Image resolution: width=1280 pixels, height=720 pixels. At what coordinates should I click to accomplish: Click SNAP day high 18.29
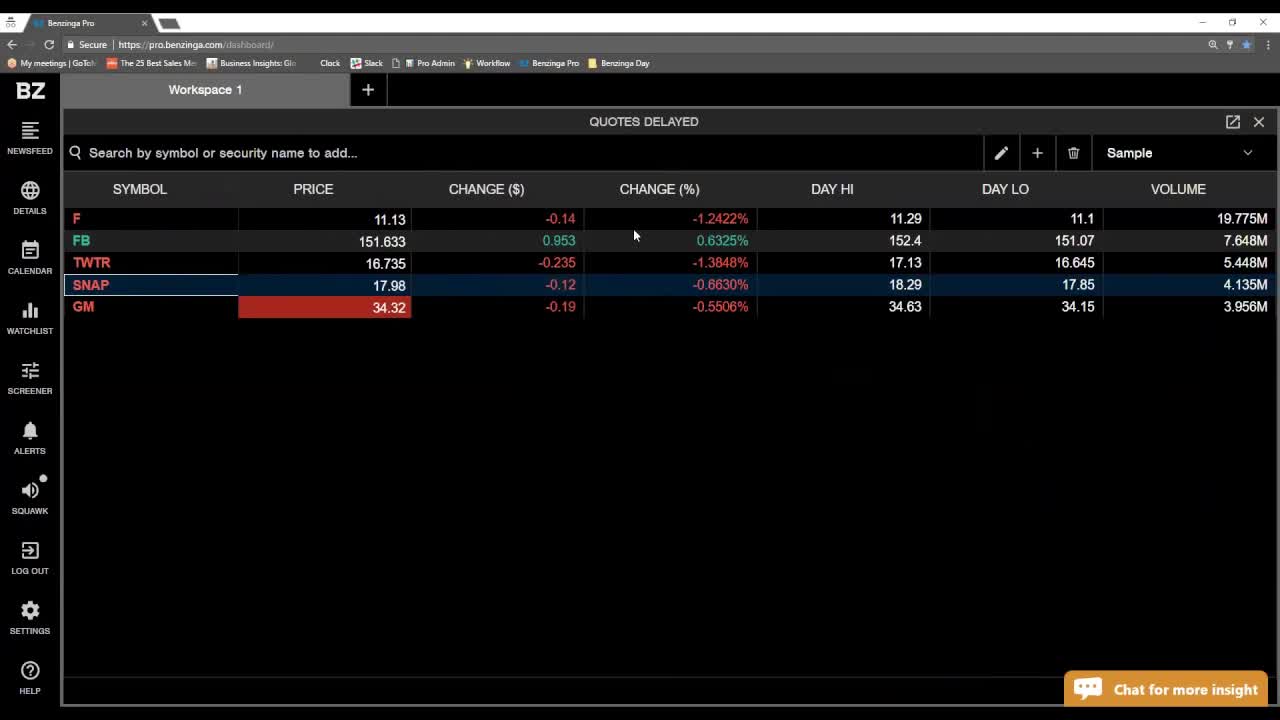905,285
